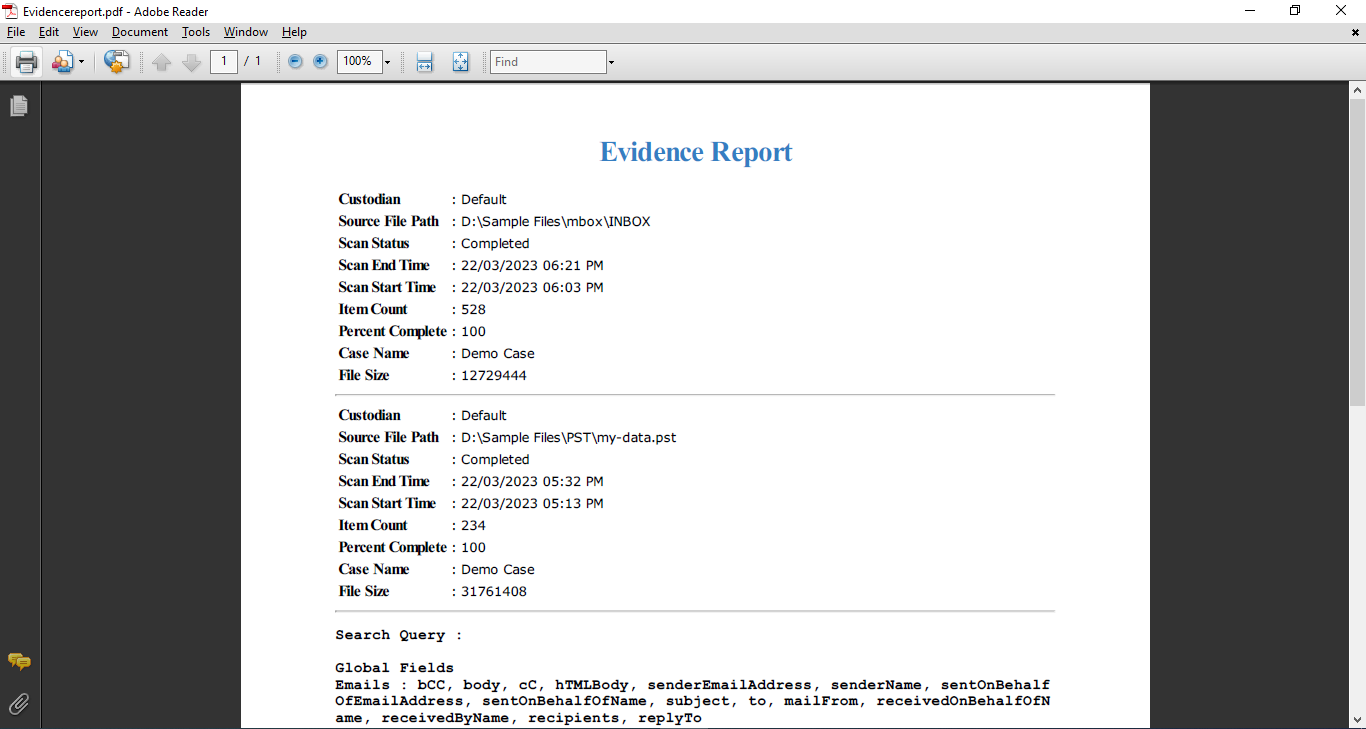The image size is (1366, 729).
Task: Open the Find options dropdown arrow
Action: click(x=611, y=62)
